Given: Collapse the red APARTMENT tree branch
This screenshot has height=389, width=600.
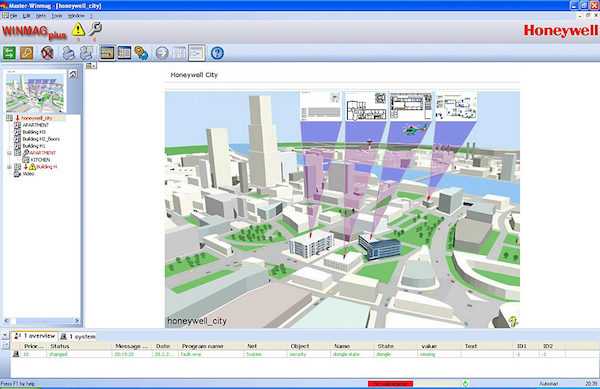Looking at the screenshot, I should (x=10, y=153).
